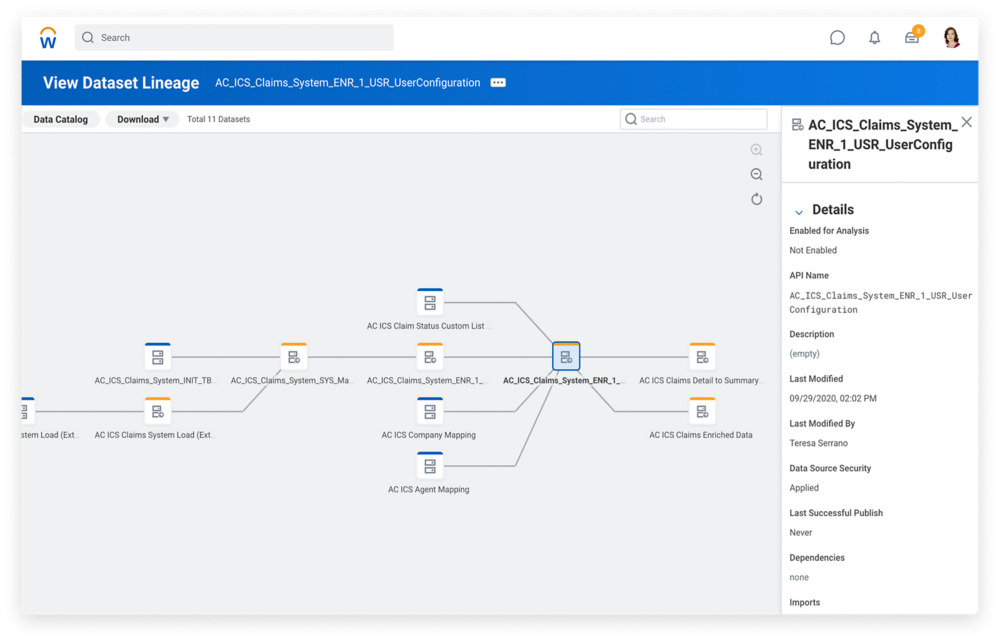This screenshot has width=1000, height=642.
Task: Select the highlighted AC_ICS_Claims_System_ENR_1 node
Action: click(x=566, y=356)
